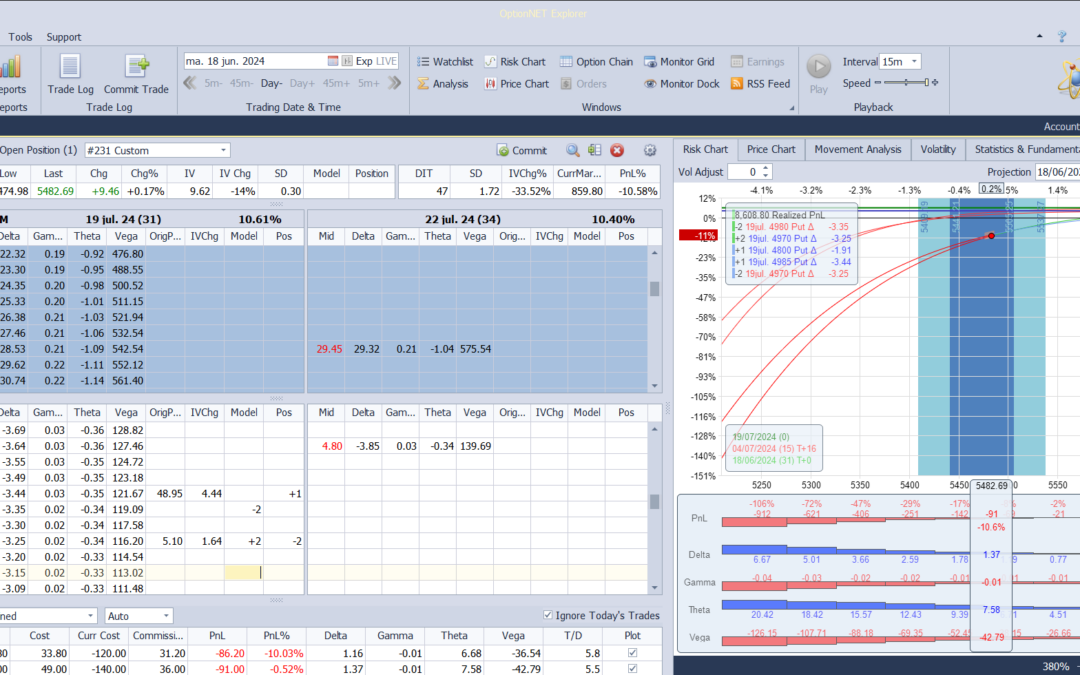
Task: Open the Trade Log window
Action: point(70,74)
